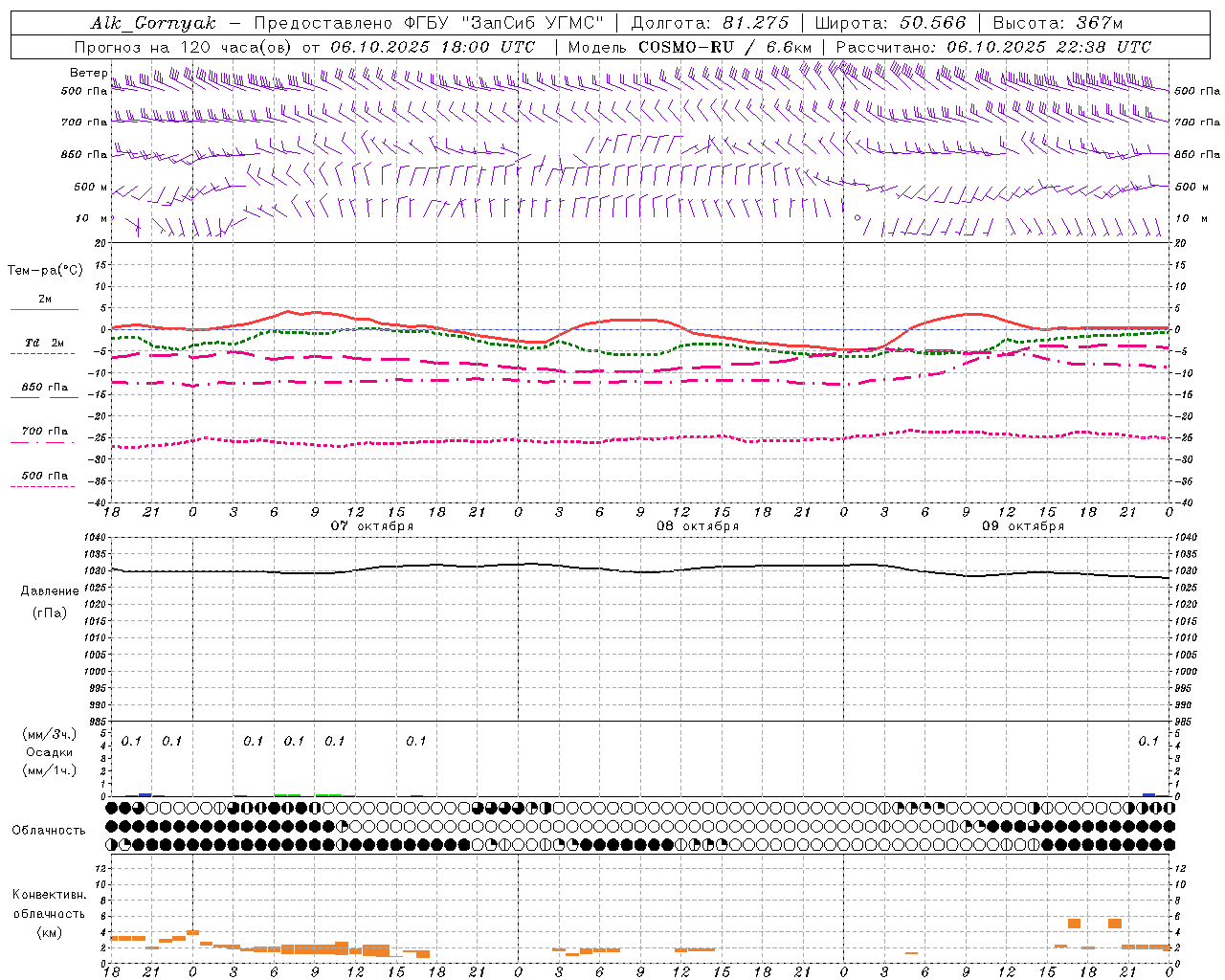Click the Облачность cloud cover label
This screenshot has width=1225, height=980.
pos(49,831)
